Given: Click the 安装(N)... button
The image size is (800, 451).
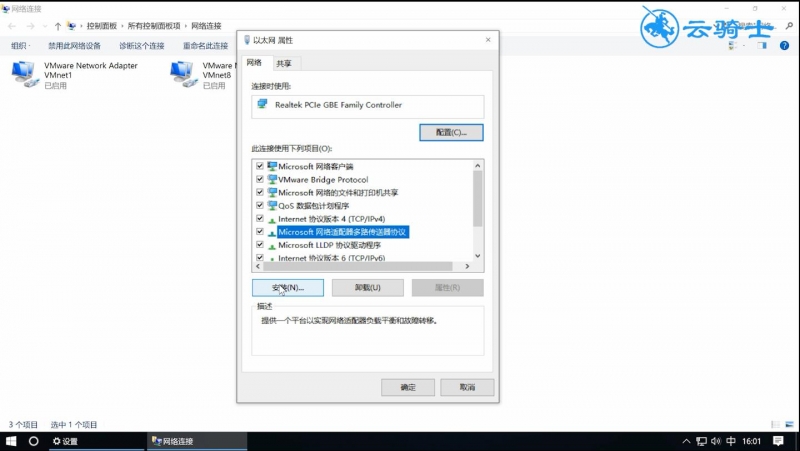Looking at the screenshot, I should coord(288,287).
